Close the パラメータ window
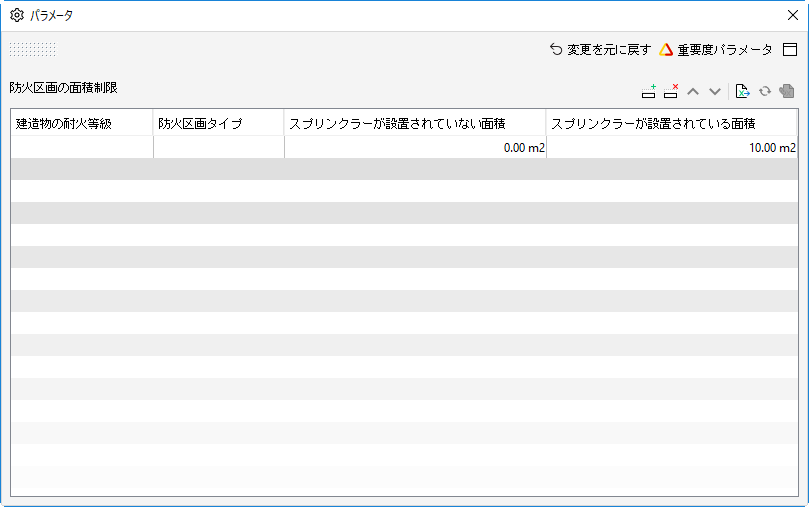Image resolution: width=809 pixels, height=507 pixels. 793,15
